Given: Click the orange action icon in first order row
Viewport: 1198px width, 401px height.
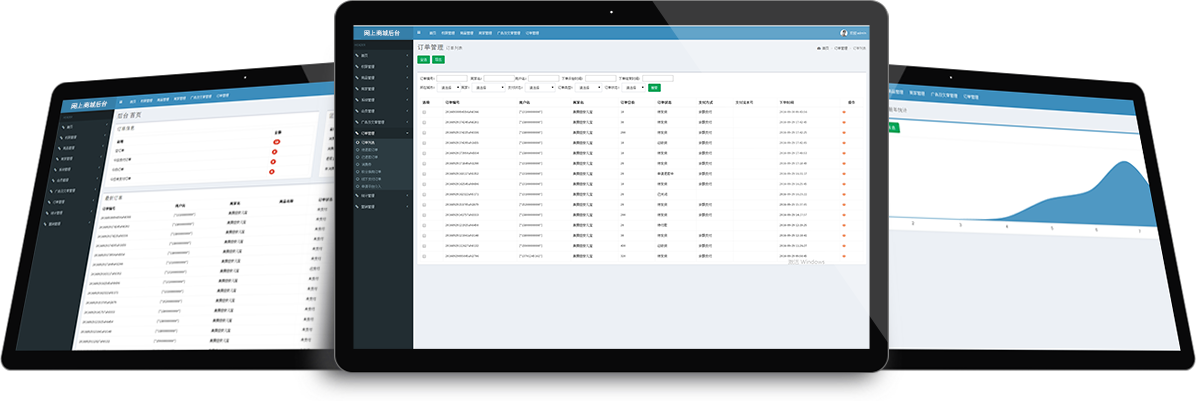Looking at the screenshot, I should 844,112.
